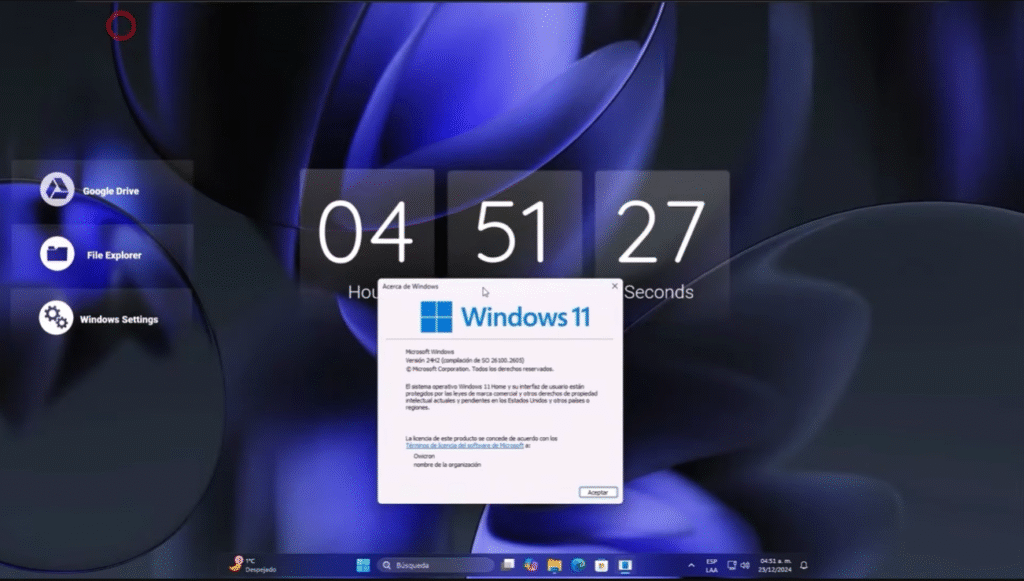Open network settings from the system tray

731,565
